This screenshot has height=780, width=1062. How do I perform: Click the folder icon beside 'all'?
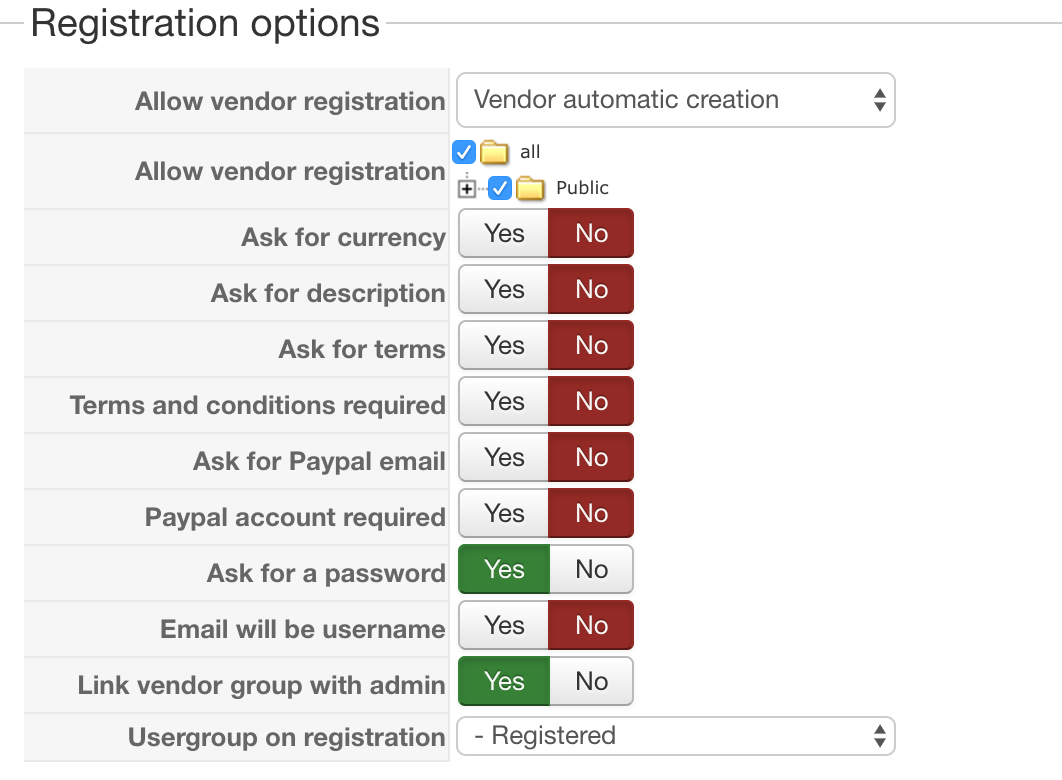[494, 153]
